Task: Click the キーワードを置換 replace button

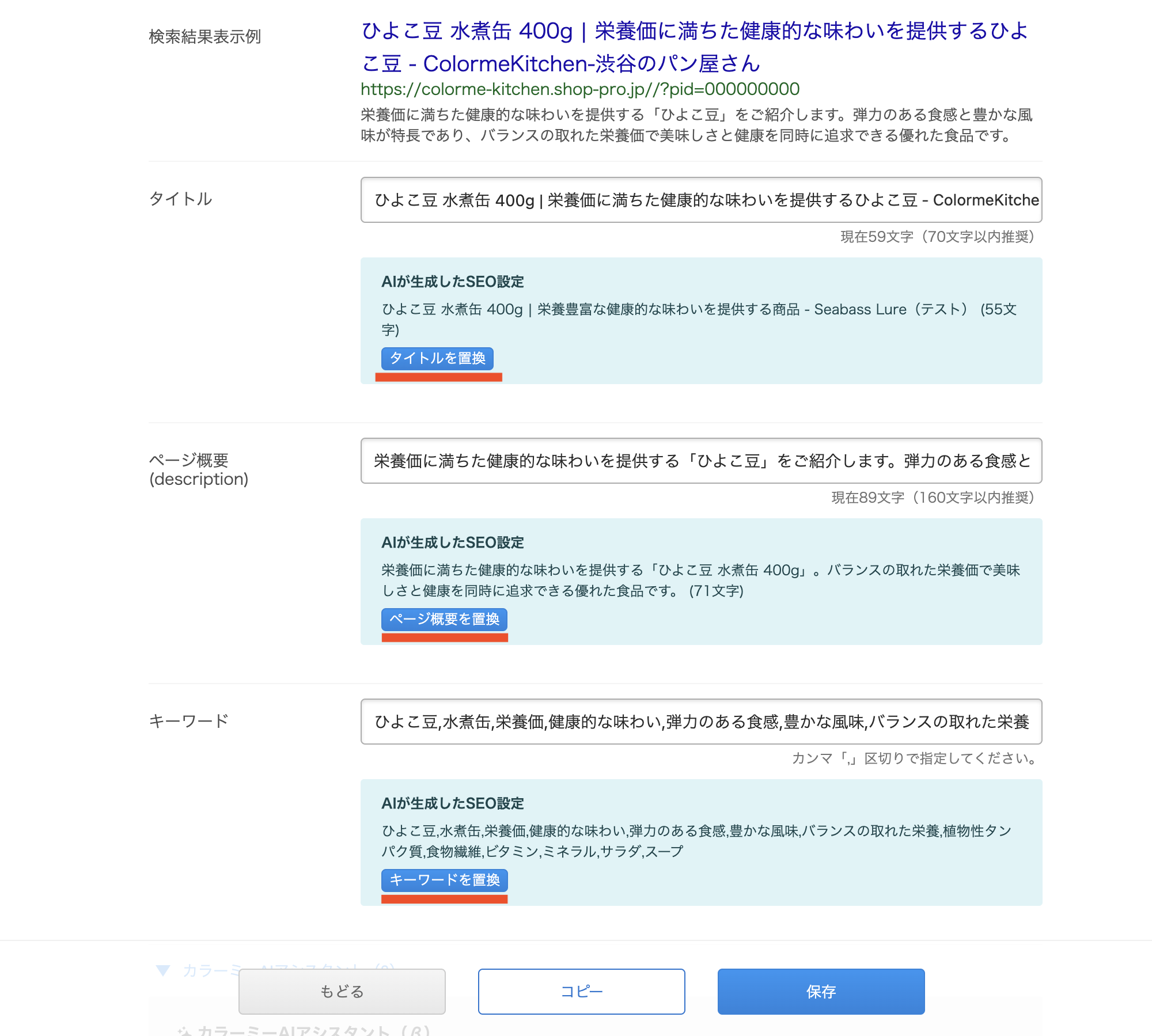Action: [x=444, y=881]
